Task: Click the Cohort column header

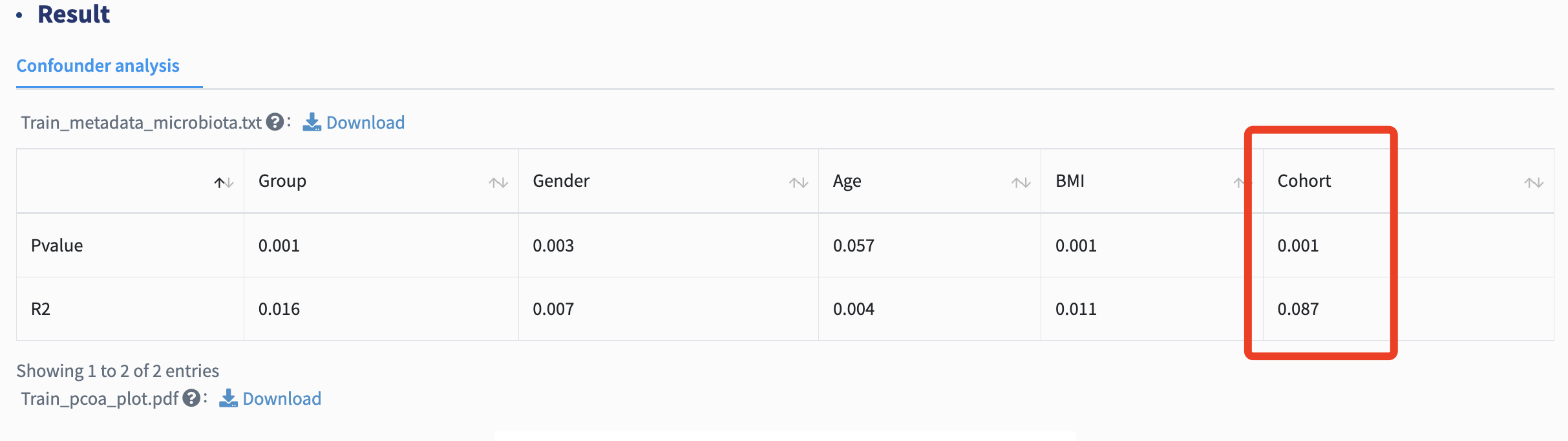Action: (1304, 181)
